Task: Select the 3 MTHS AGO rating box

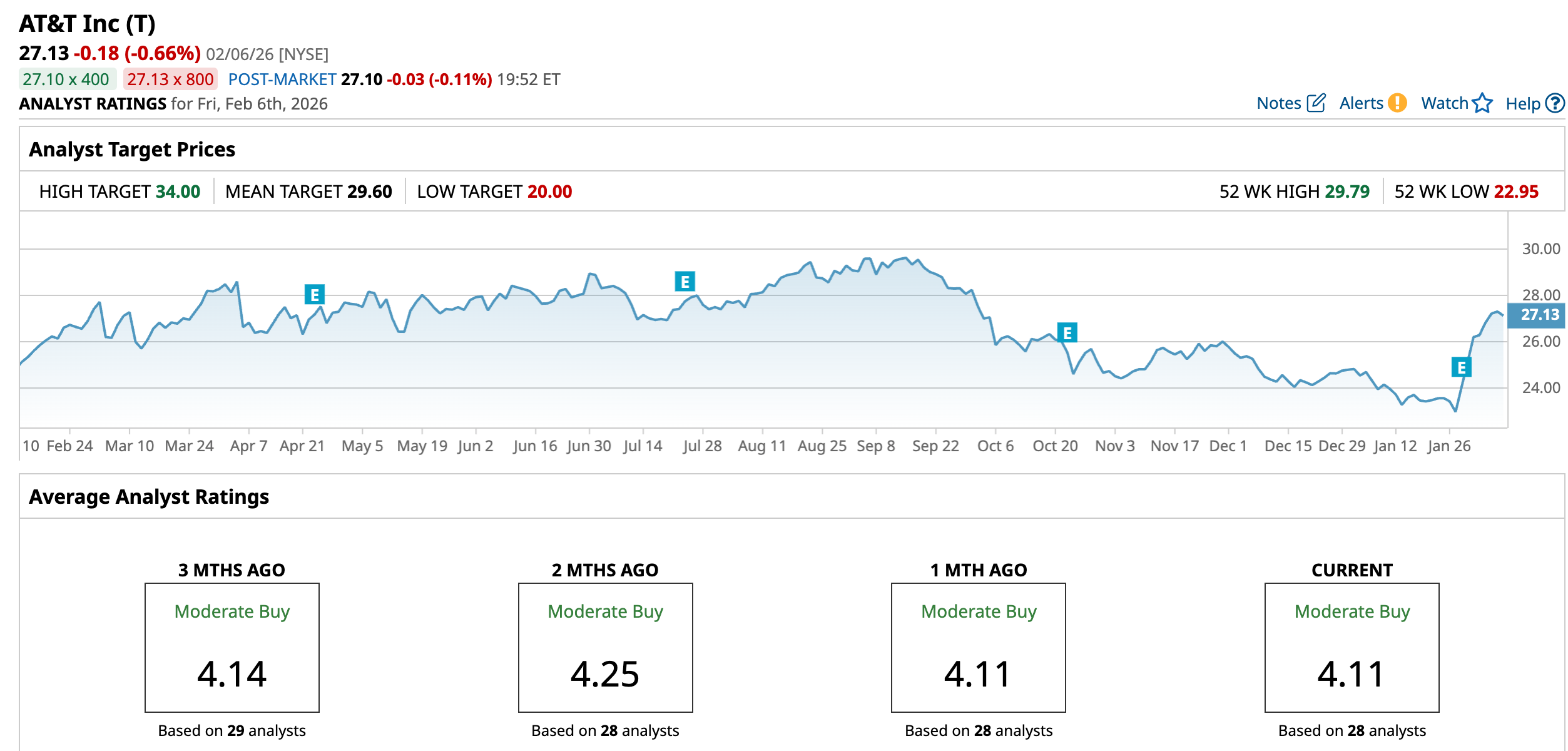Action: point(232,648)
